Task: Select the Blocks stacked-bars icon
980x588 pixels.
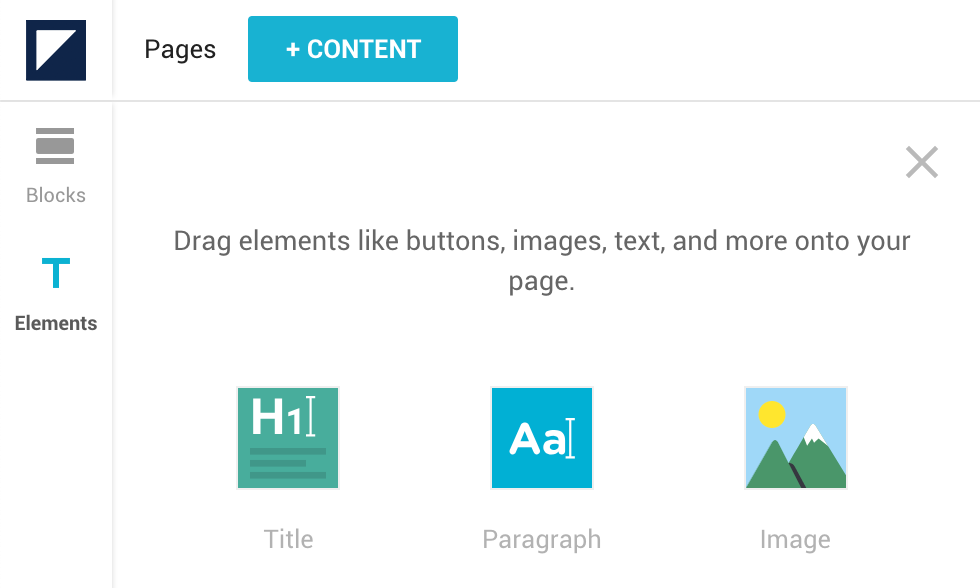Action: coord(55,146)
